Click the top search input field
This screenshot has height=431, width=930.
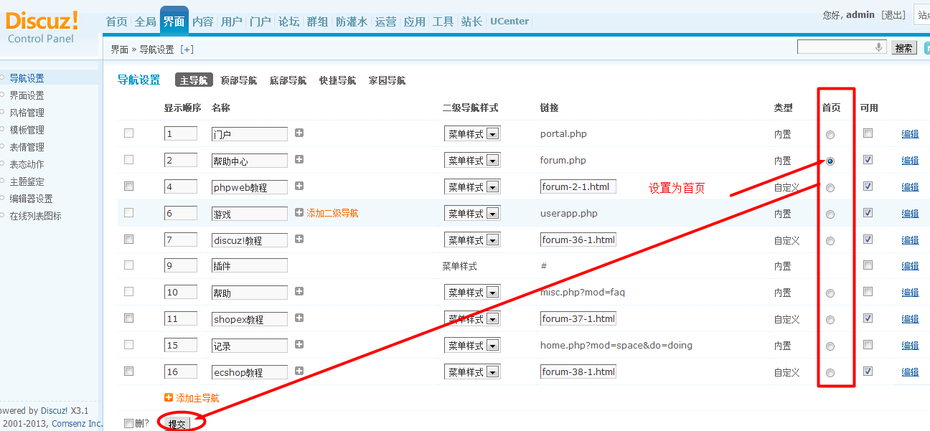coord(842,47)
